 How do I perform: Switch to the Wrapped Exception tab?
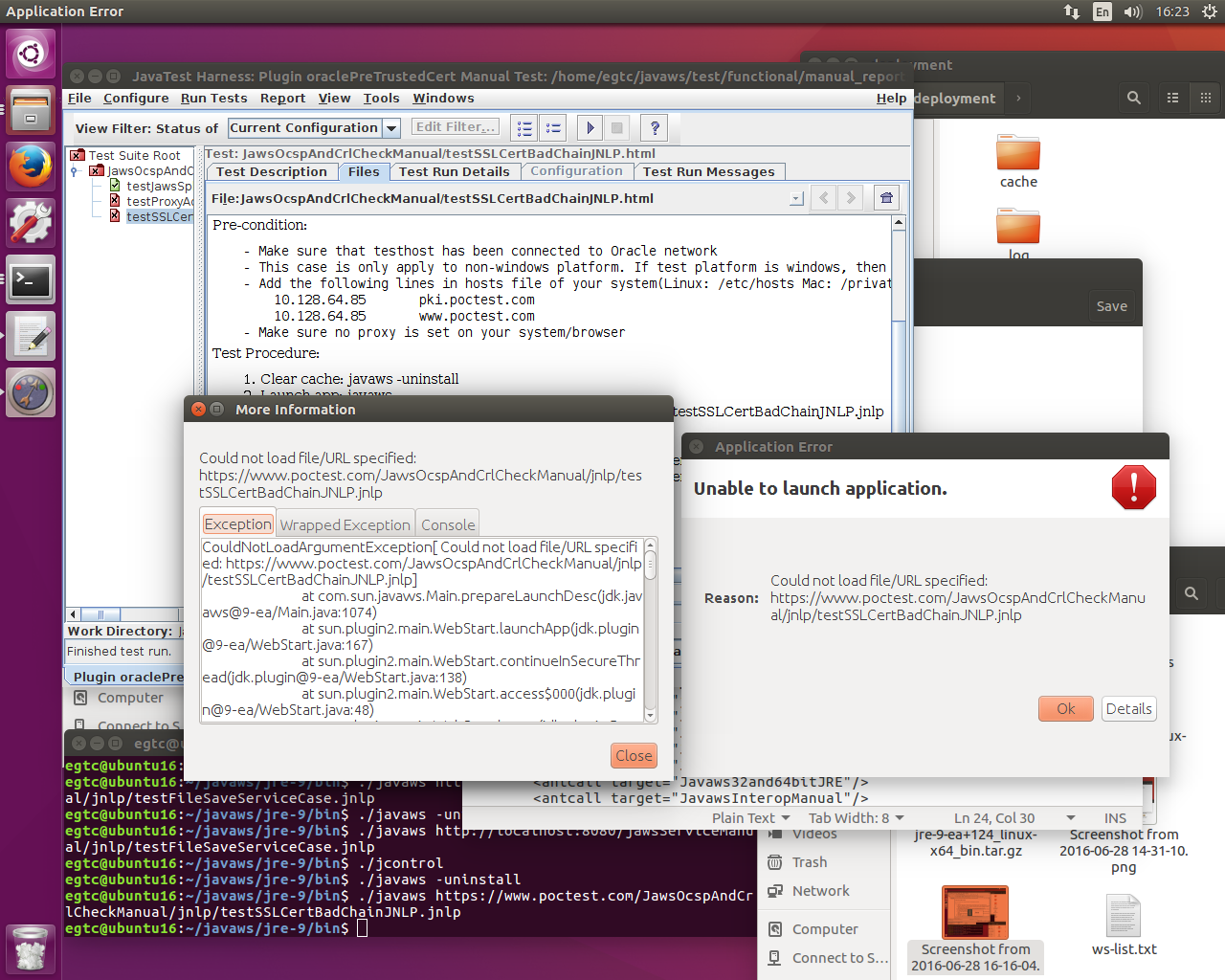pos(345,524)
